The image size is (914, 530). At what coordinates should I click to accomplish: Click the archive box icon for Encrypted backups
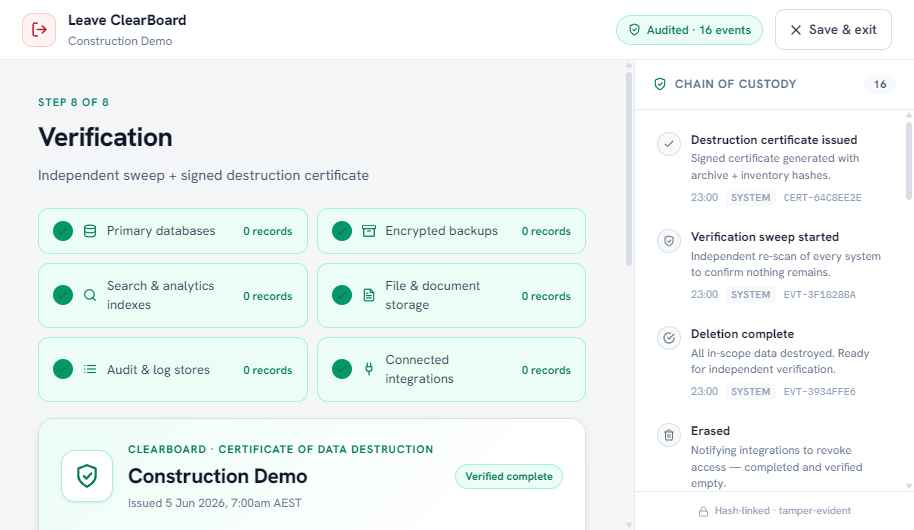coord(369,231)
